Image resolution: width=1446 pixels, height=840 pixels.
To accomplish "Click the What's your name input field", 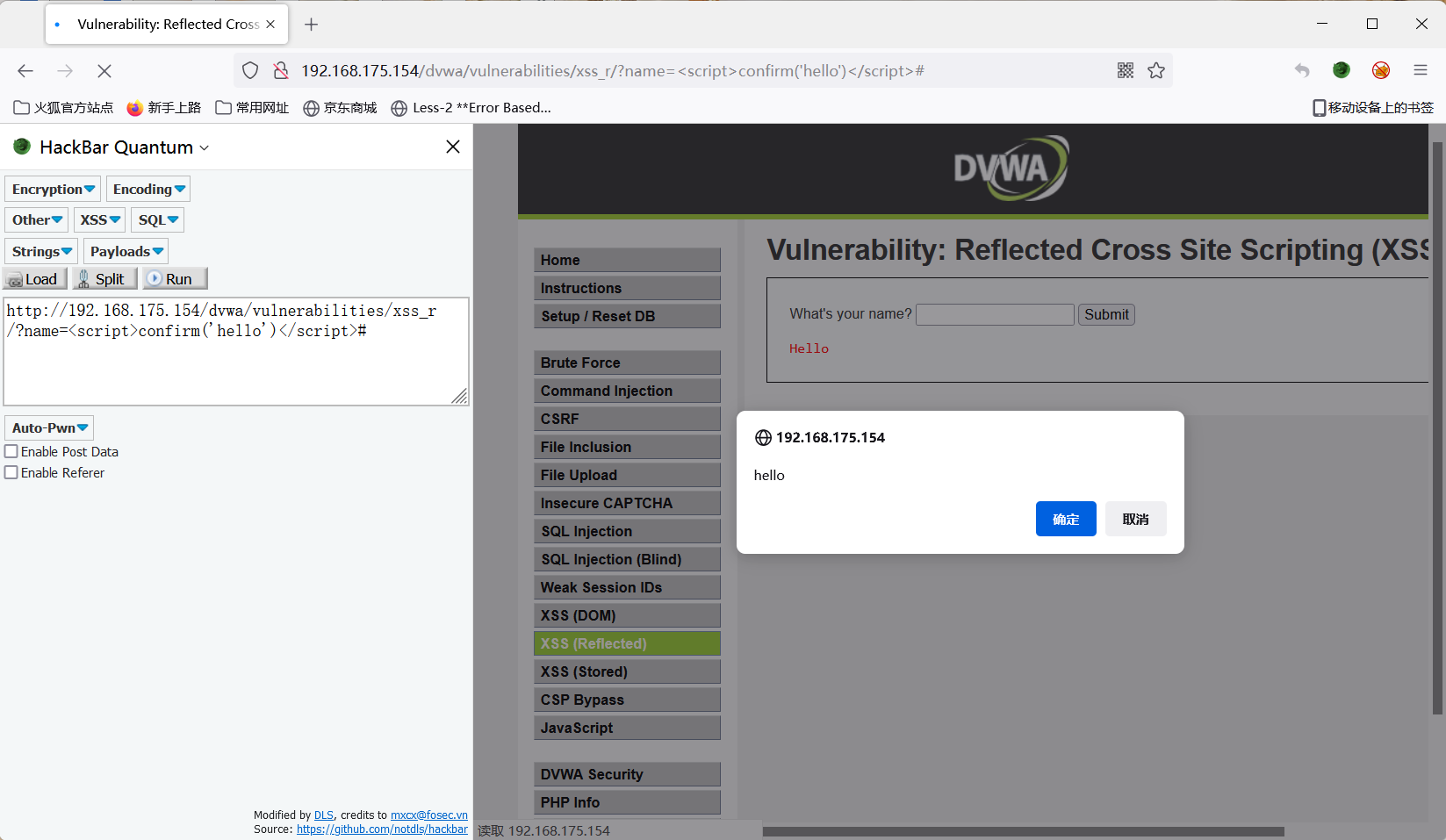I will click(995, 314).
